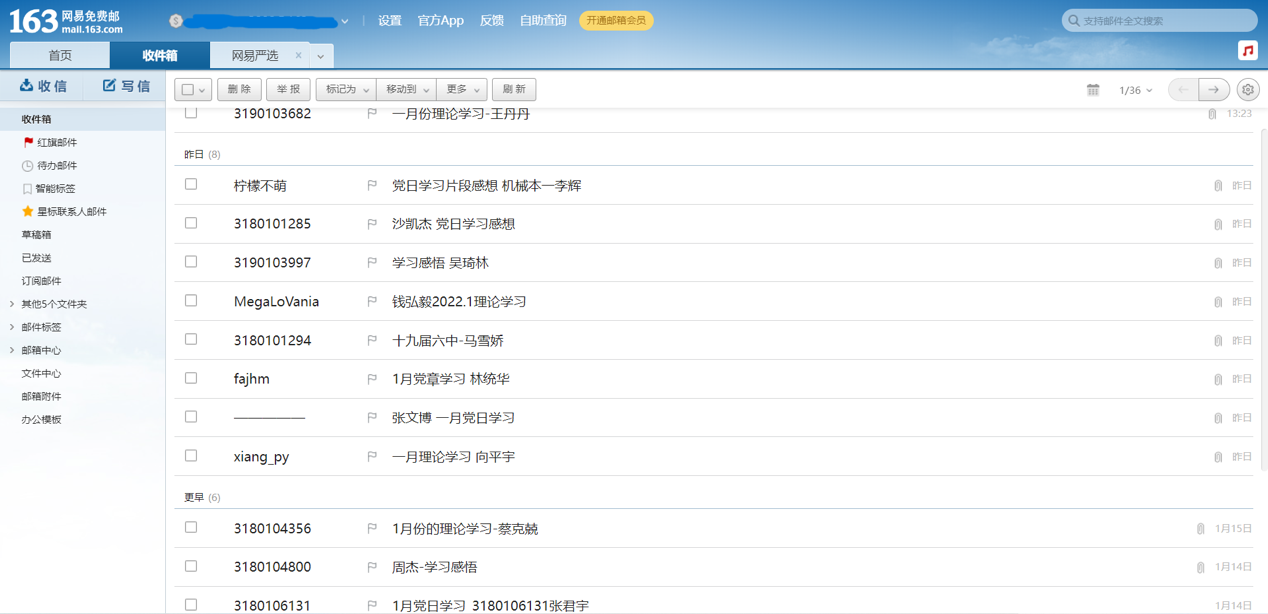Click the 开通邮箱会员 button

point(616,20)
